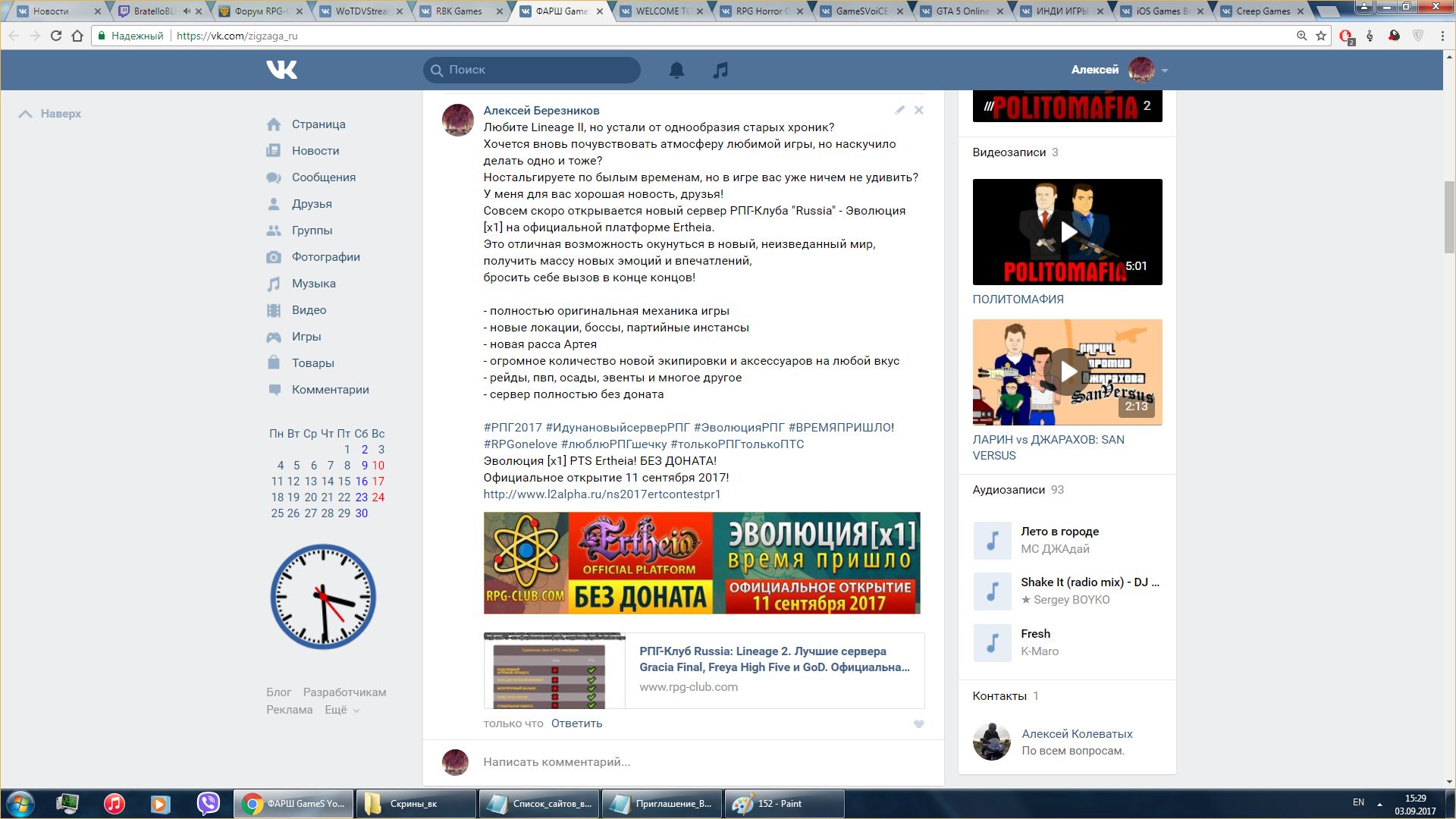Open Viber from the taskbar

pos(208,803)
